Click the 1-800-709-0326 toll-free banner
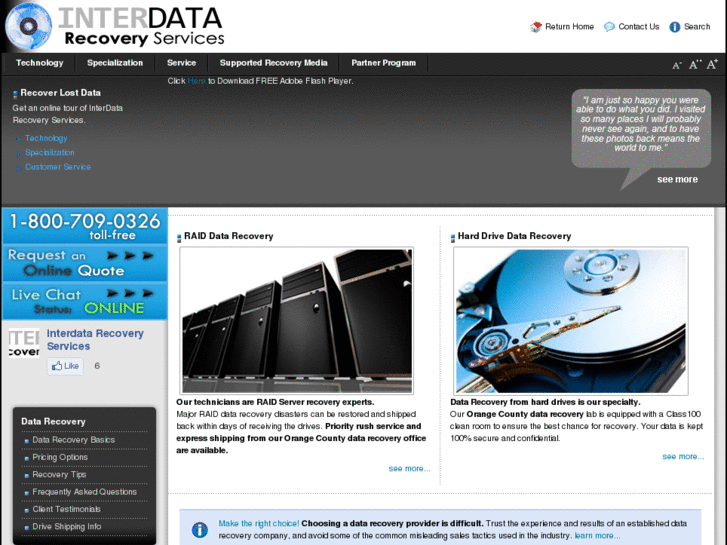This screenshot has width=727, height=545. click(85, 226)
